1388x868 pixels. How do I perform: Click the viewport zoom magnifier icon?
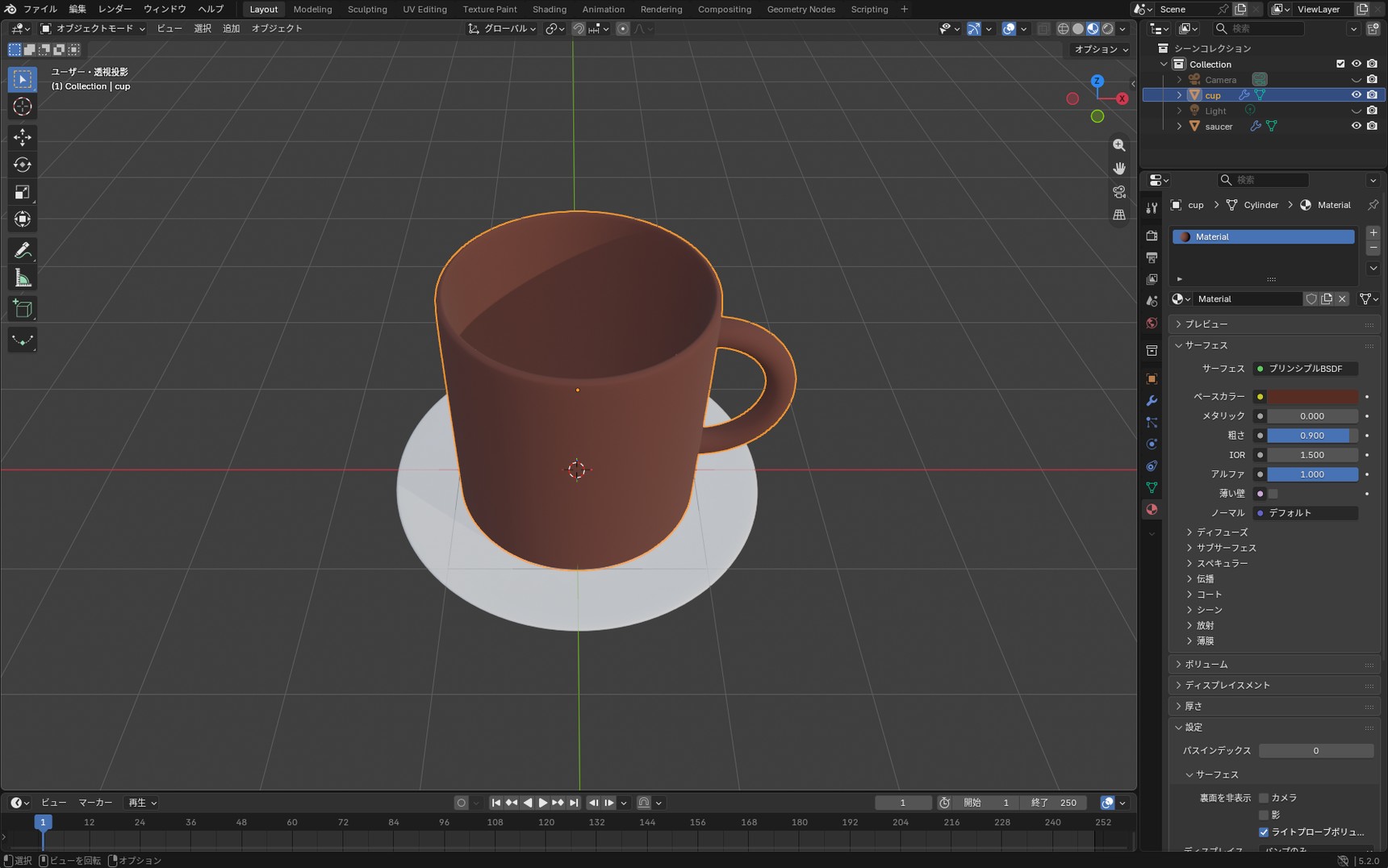1119,145
